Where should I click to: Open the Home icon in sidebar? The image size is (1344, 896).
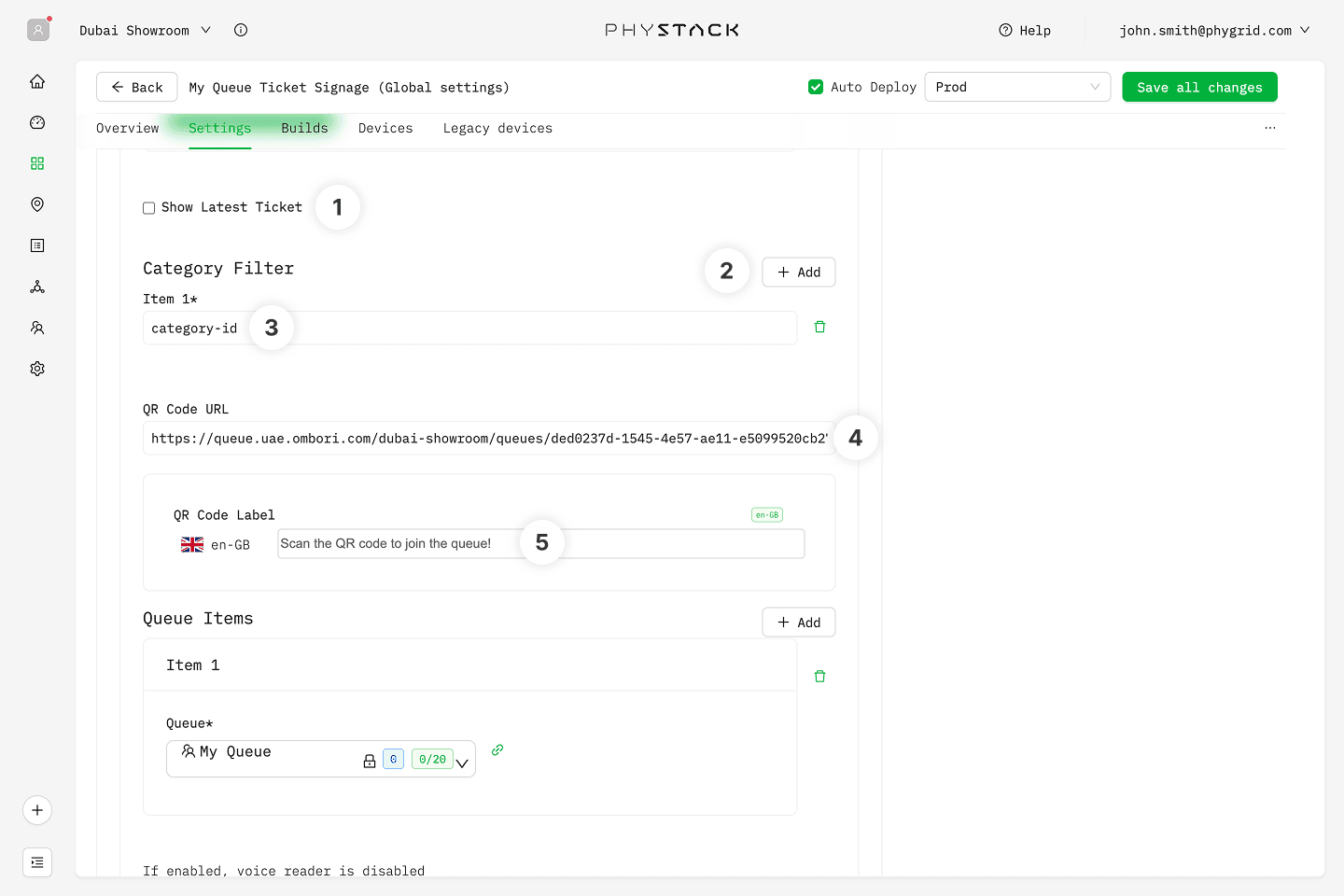click(x=37, y=81)
